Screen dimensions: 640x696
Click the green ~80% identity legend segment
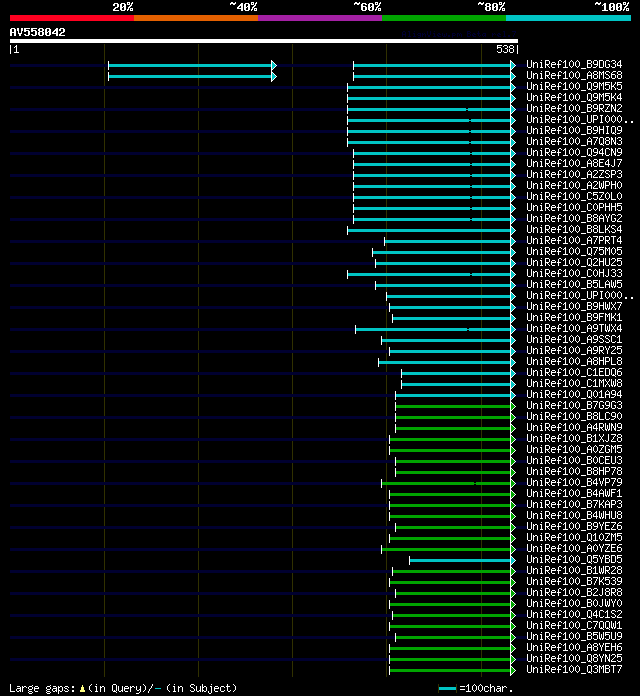(x=444, y=18)
